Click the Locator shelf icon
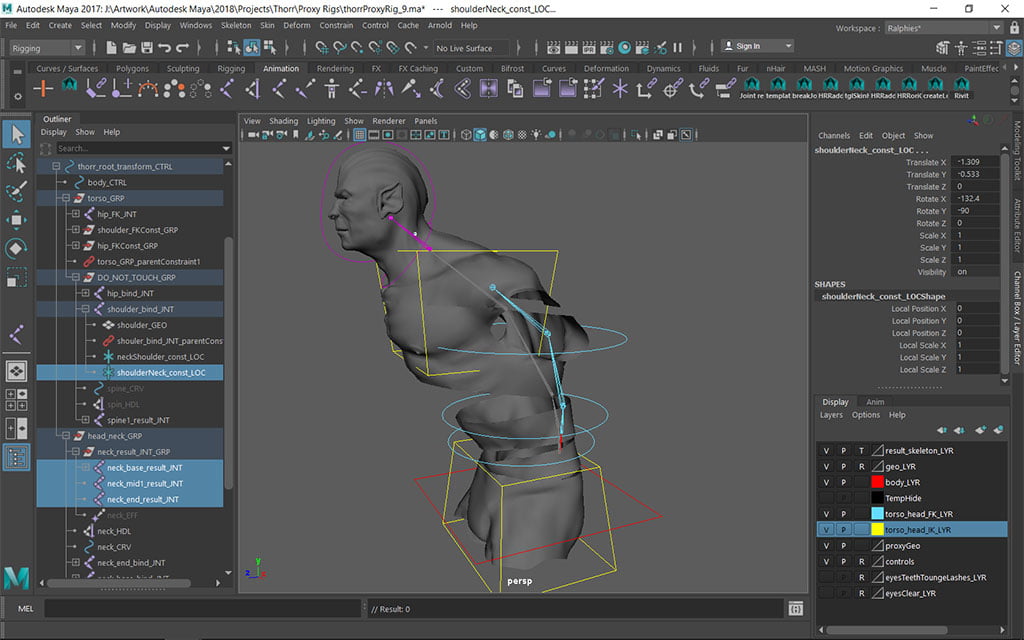This screenshot has height=640, width=1024. click(44, 89)
